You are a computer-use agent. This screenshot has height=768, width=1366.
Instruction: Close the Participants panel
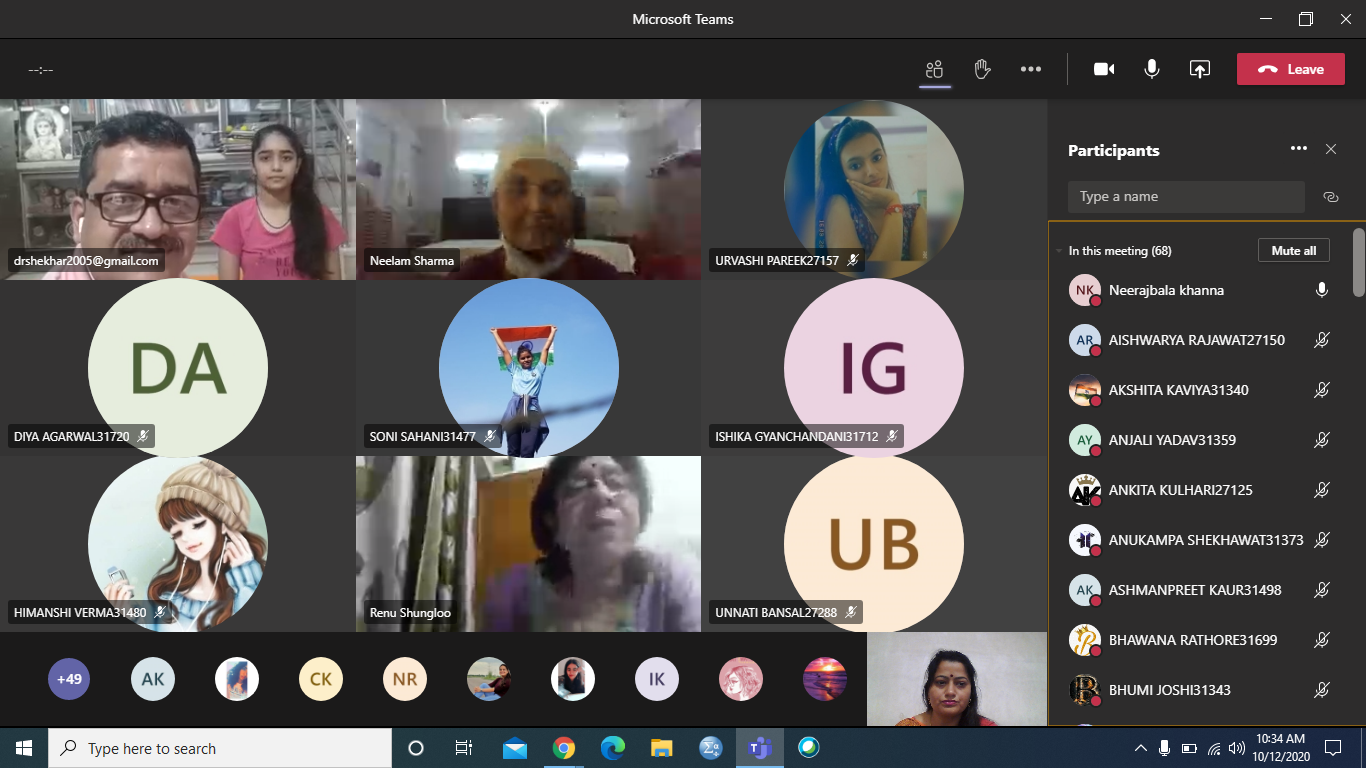click(x=1330, y=149)
